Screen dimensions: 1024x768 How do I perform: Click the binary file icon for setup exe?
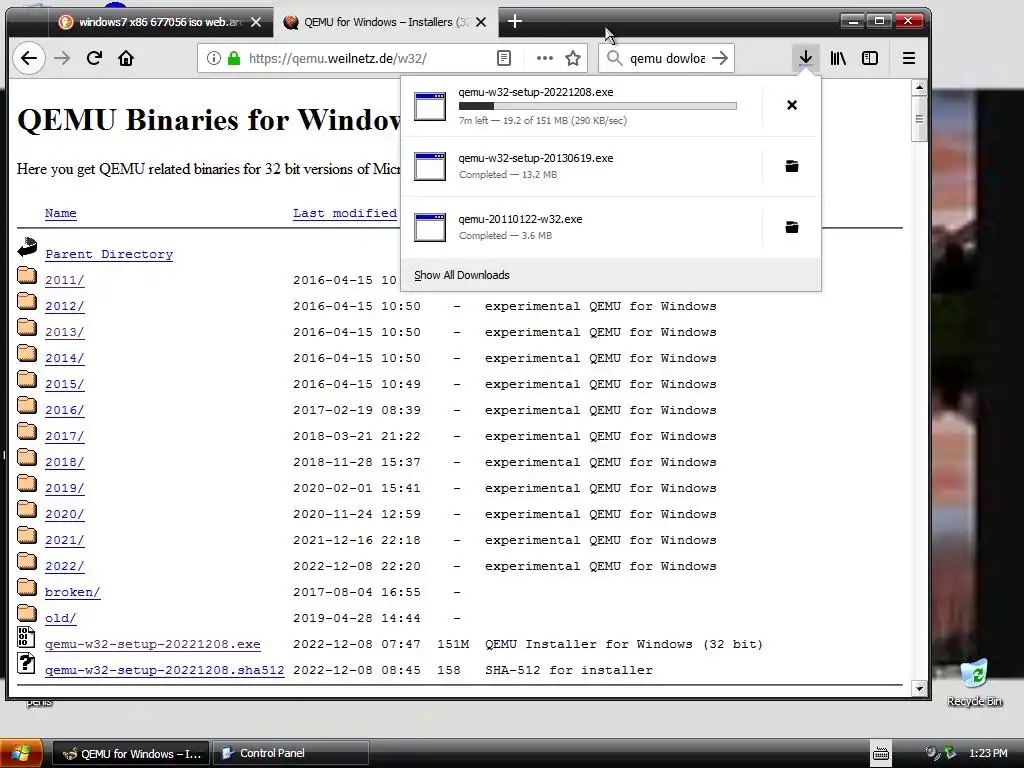click(x=26, y=637)
